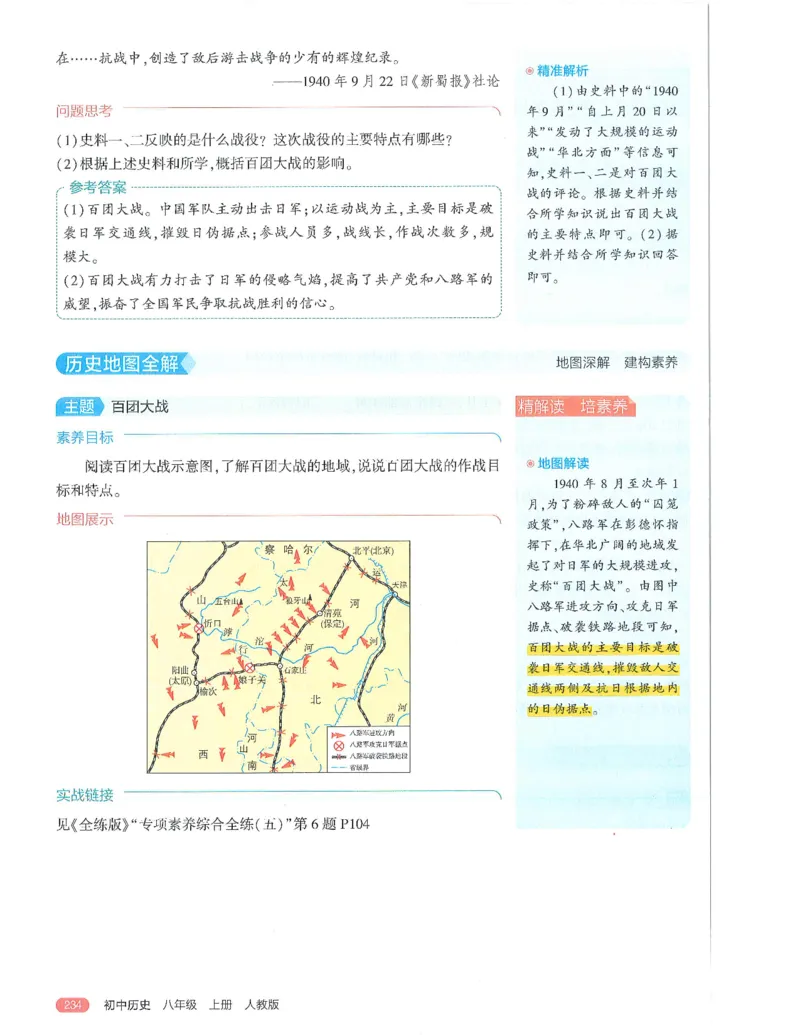Click the 五台山 mountain peak symbol on map

241,601
